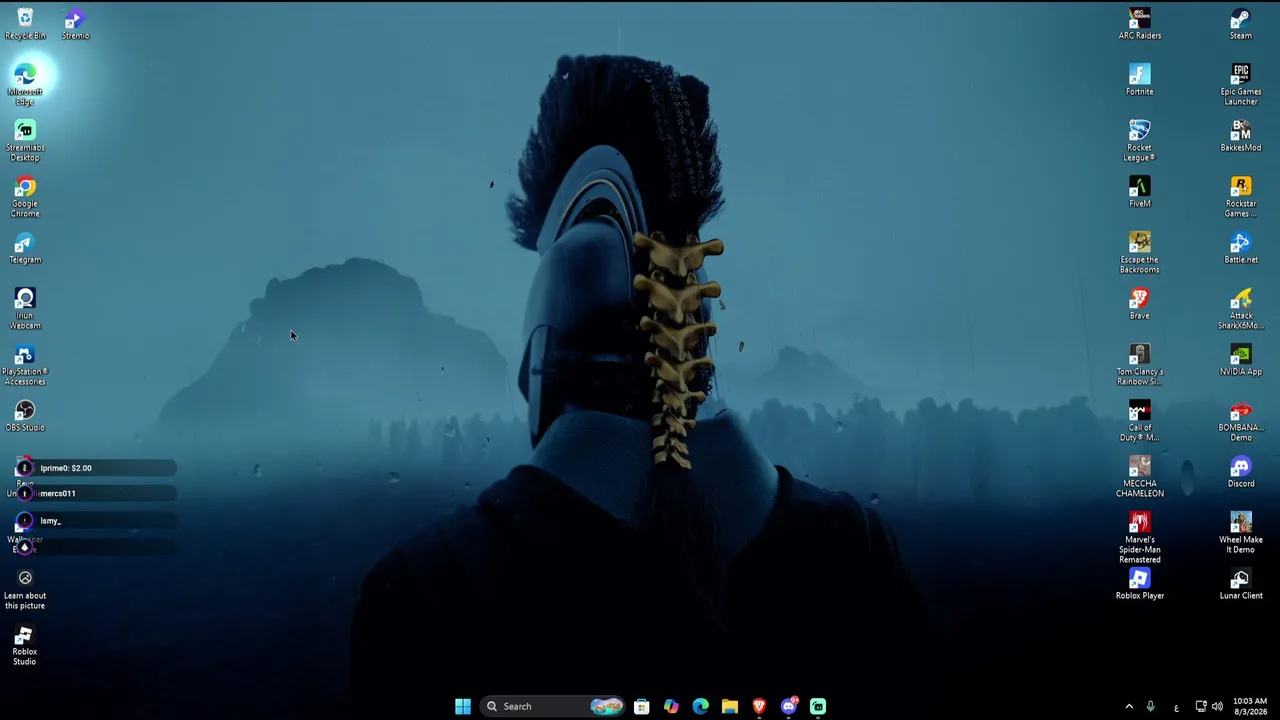The width and height of the screenshot is (1280, 720).
Task: Select the Roblox Studio desktop shortcut
Action: 25,644
